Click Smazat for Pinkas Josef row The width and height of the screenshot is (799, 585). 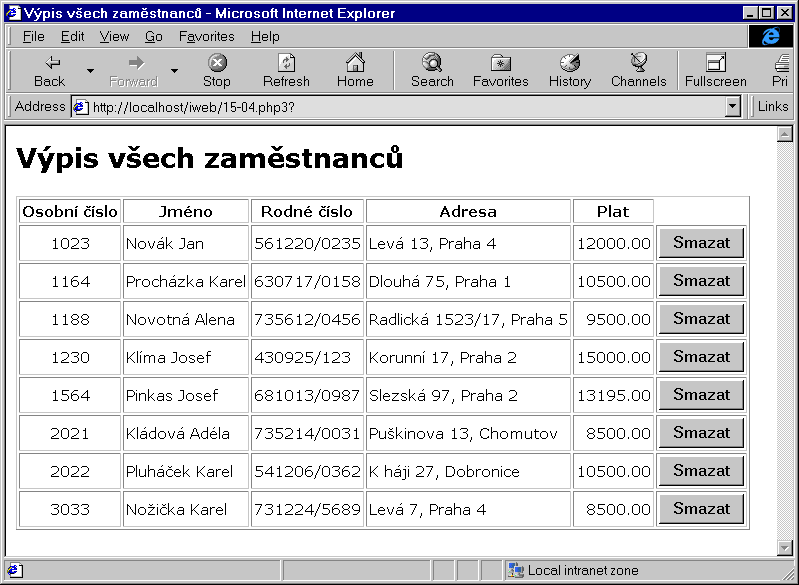701,395
